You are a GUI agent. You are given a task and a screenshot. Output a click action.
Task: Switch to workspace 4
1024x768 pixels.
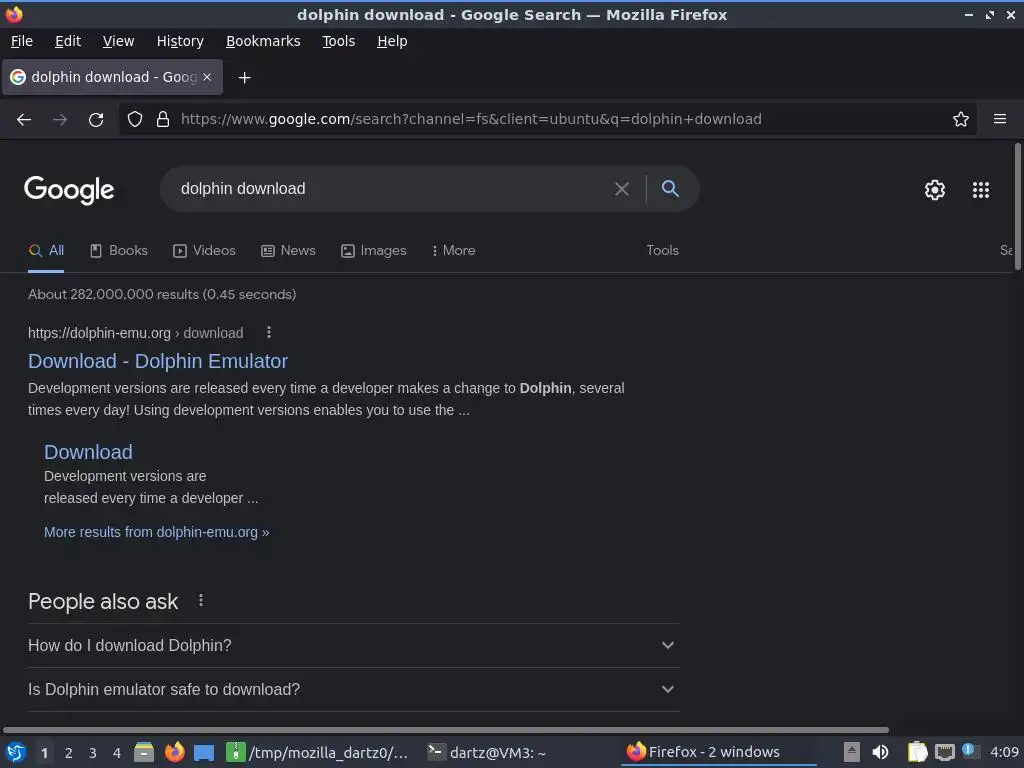[117, 753]
